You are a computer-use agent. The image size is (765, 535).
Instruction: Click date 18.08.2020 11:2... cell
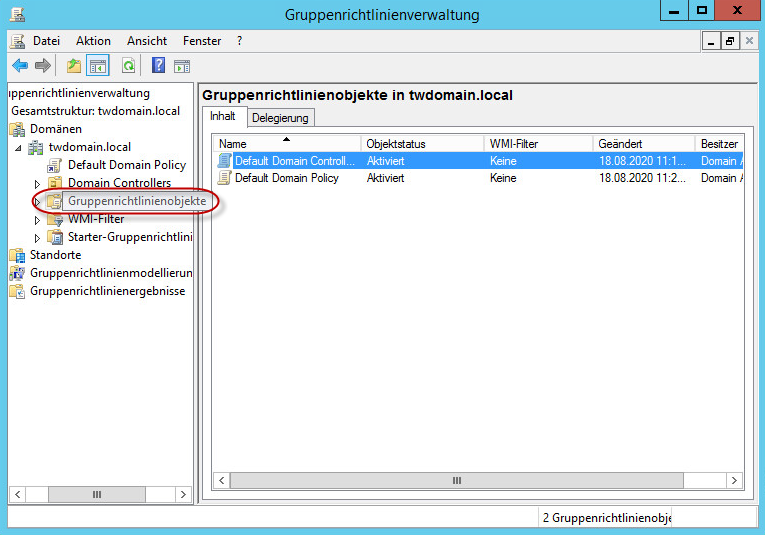(642, 178)
